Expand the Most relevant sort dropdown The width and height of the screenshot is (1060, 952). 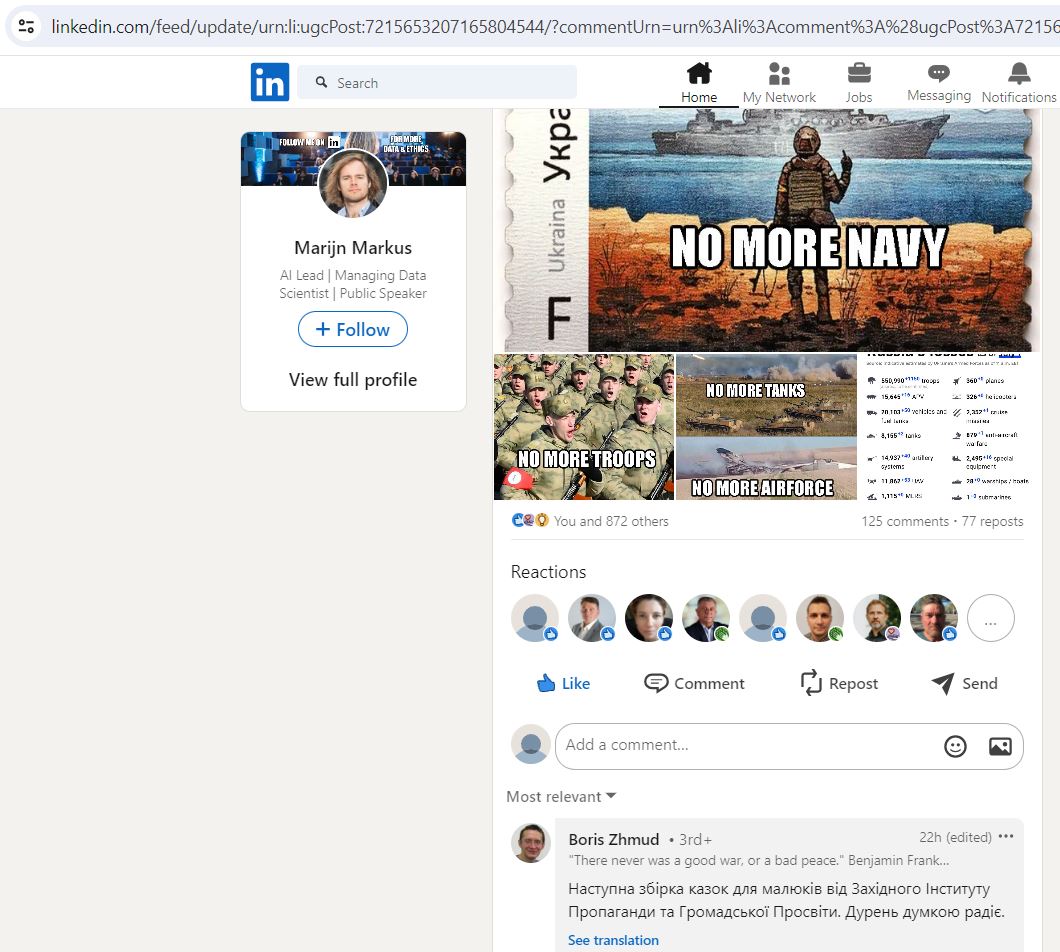(561, 796)
